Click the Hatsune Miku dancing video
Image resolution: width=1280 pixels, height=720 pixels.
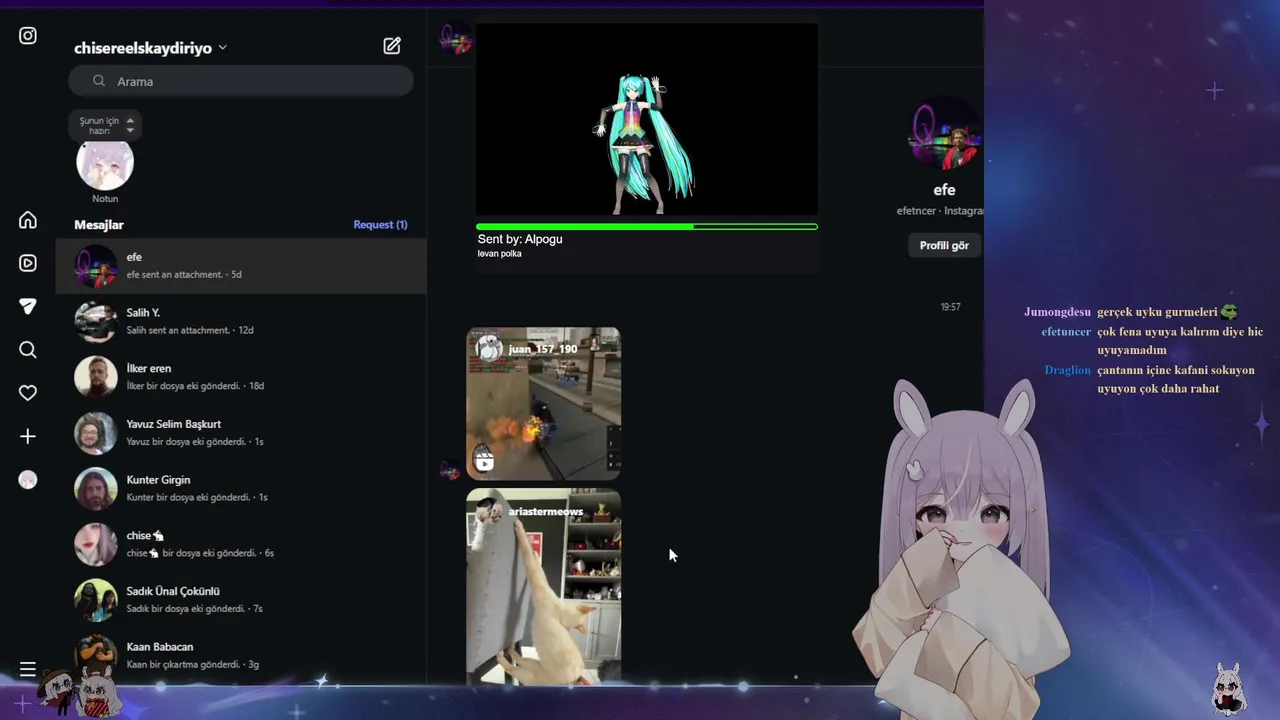(x=646, y=120)
